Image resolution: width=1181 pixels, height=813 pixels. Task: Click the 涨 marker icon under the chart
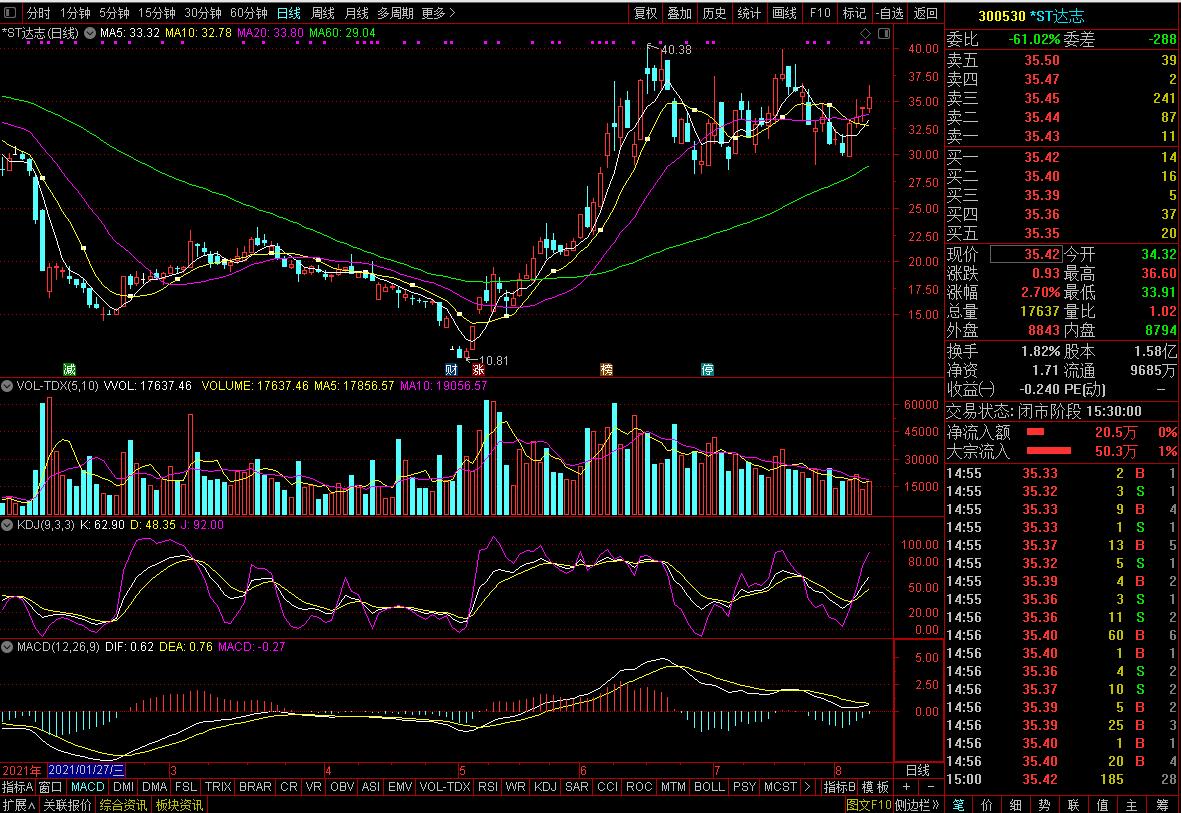464,369
